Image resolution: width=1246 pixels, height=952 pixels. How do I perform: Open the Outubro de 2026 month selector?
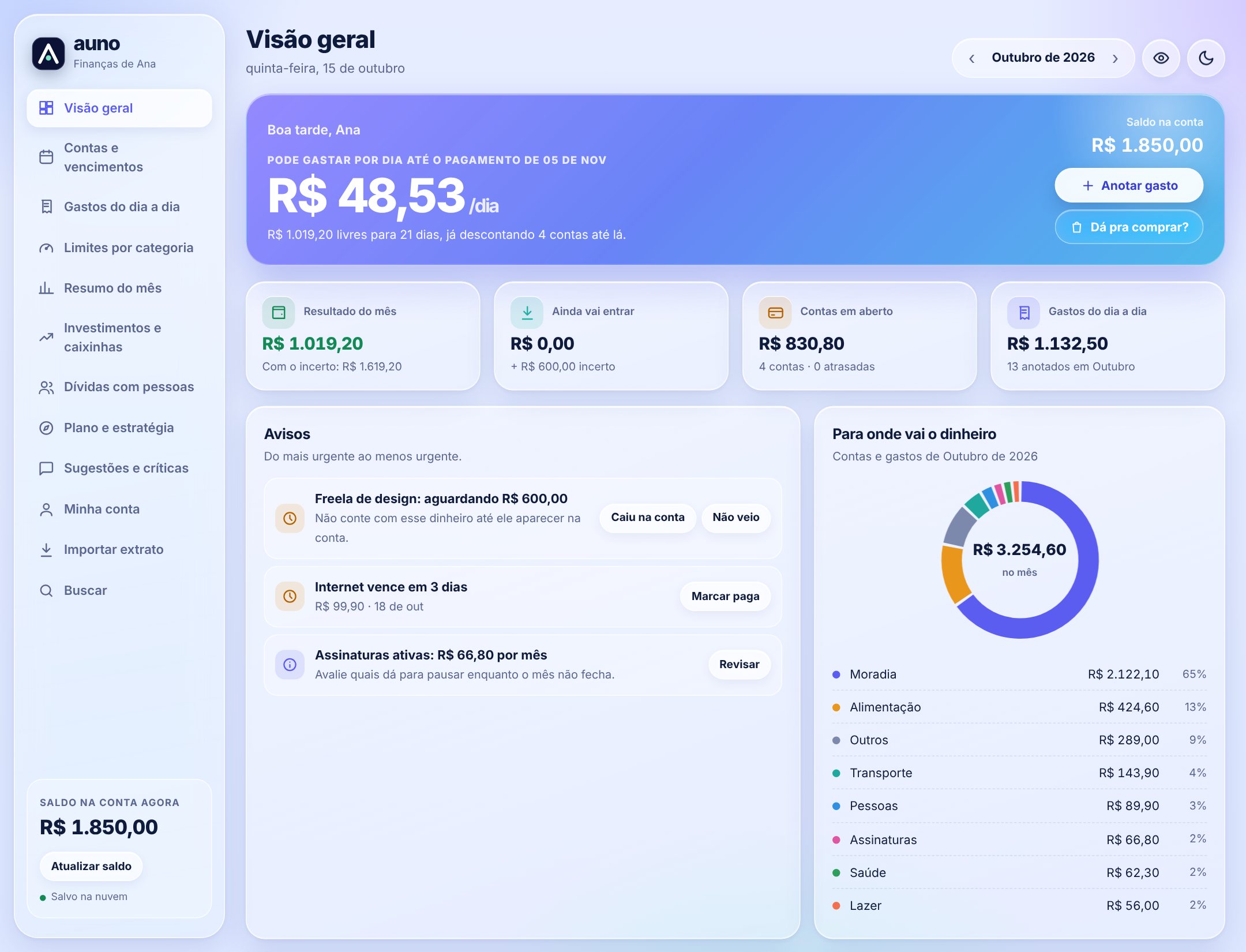pyautogui.click(x=1043, y=58)
